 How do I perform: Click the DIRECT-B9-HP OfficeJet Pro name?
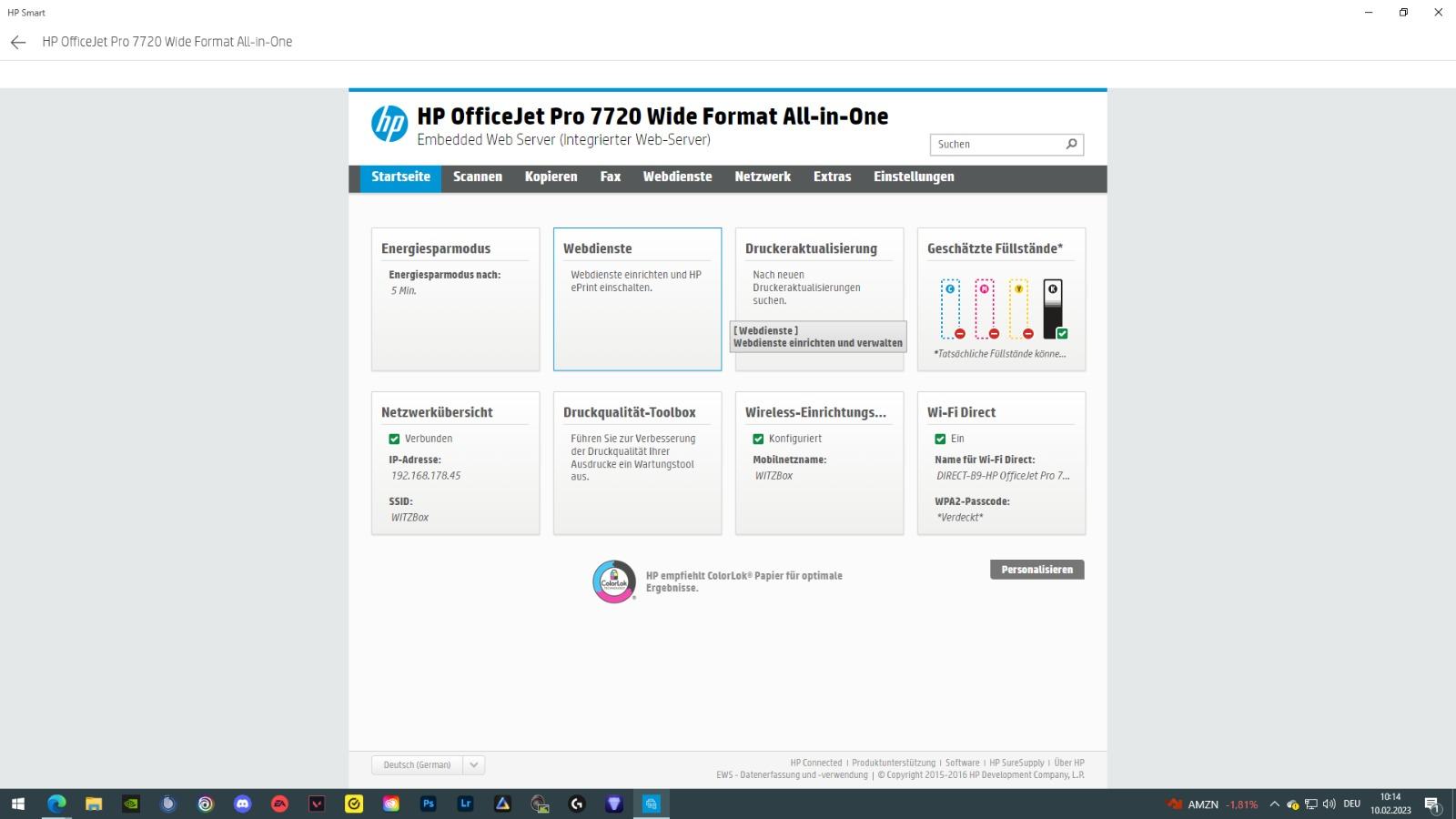pos(1003,476)
